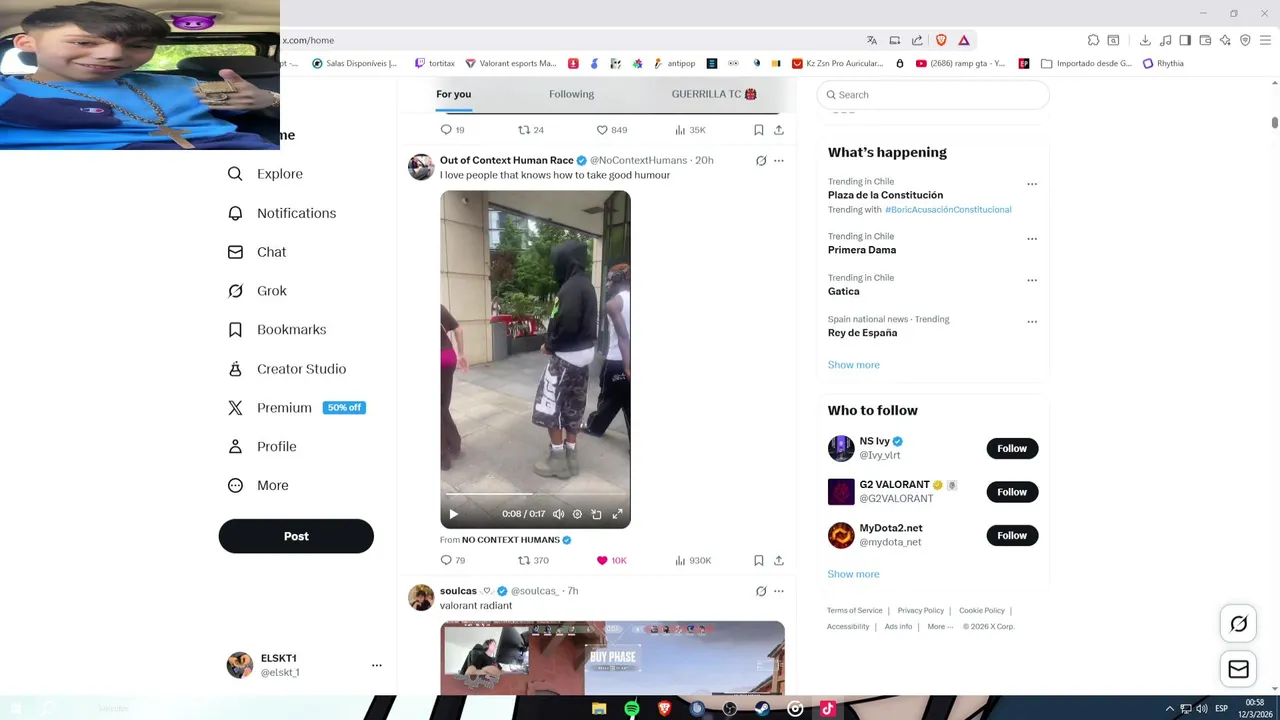The width and height of the screenshot is (1280, 720).
Task: Click the Brave Shields icon in address bar
Action: [x=941, y=40]
